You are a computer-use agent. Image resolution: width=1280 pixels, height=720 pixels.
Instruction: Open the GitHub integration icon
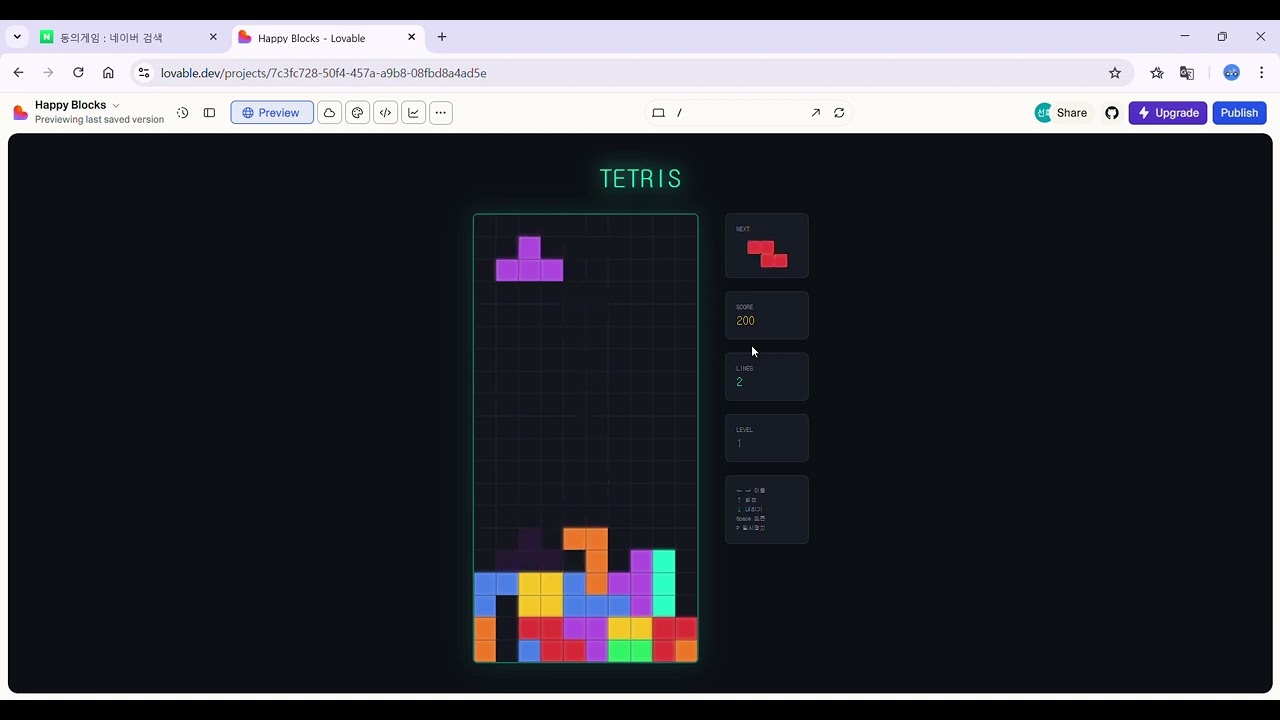pos(1112,113)
